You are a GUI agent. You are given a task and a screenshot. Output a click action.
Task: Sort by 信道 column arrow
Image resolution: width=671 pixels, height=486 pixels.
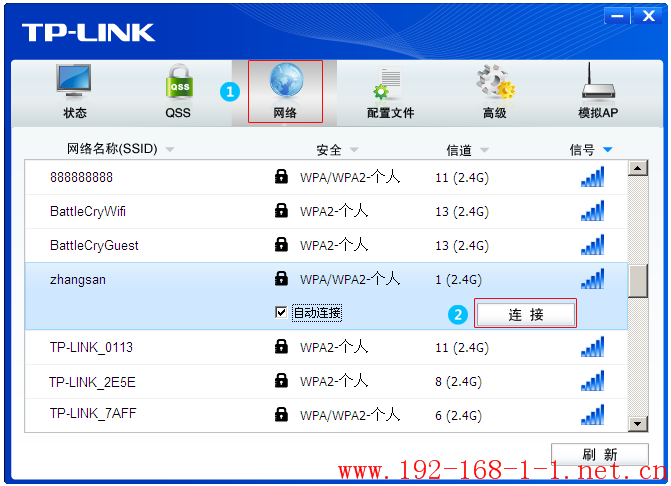(x=484, y=150)
